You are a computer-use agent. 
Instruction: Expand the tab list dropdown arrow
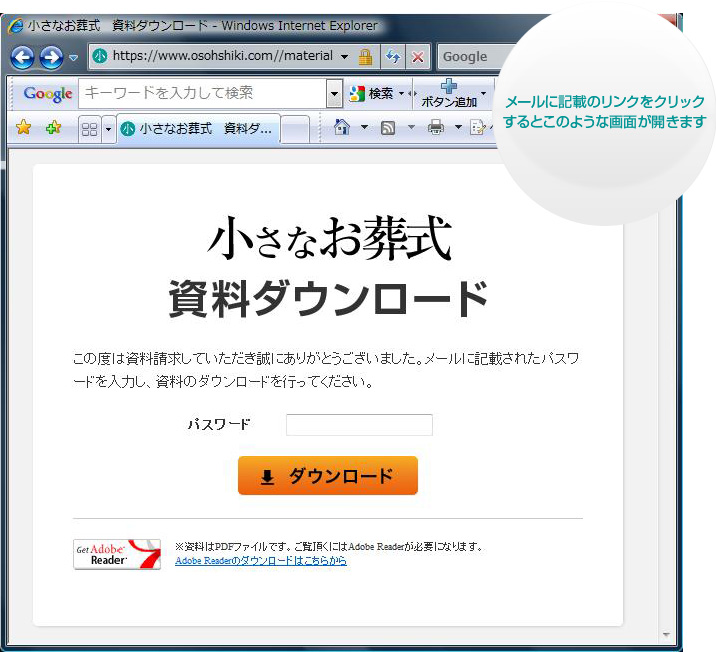[108, 129]
